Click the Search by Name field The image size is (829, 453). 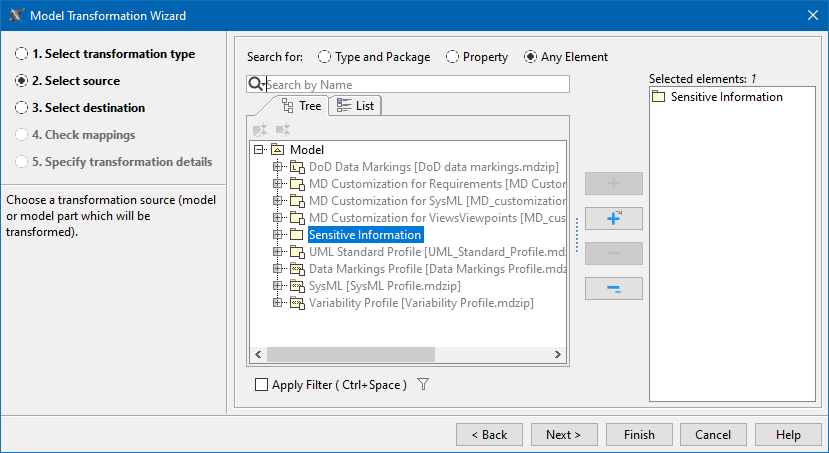[x=415, y=85]
